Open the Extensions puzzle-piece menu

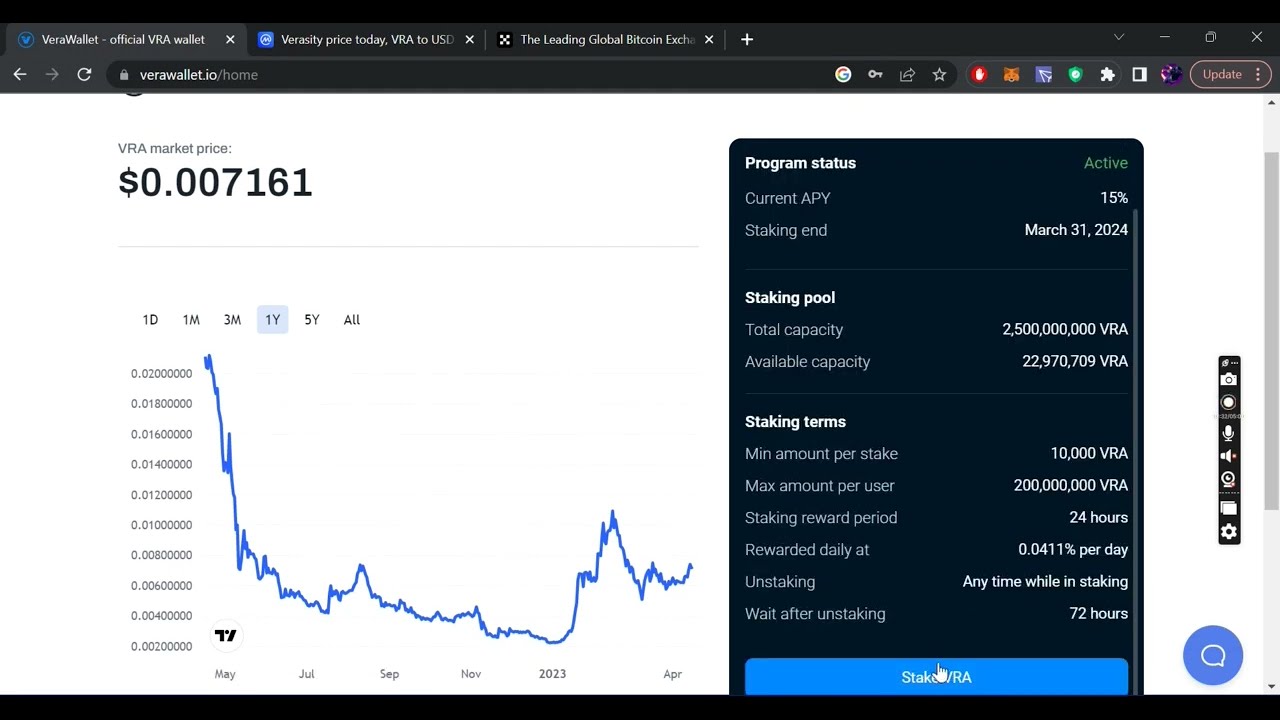[x=1107, y=74]
